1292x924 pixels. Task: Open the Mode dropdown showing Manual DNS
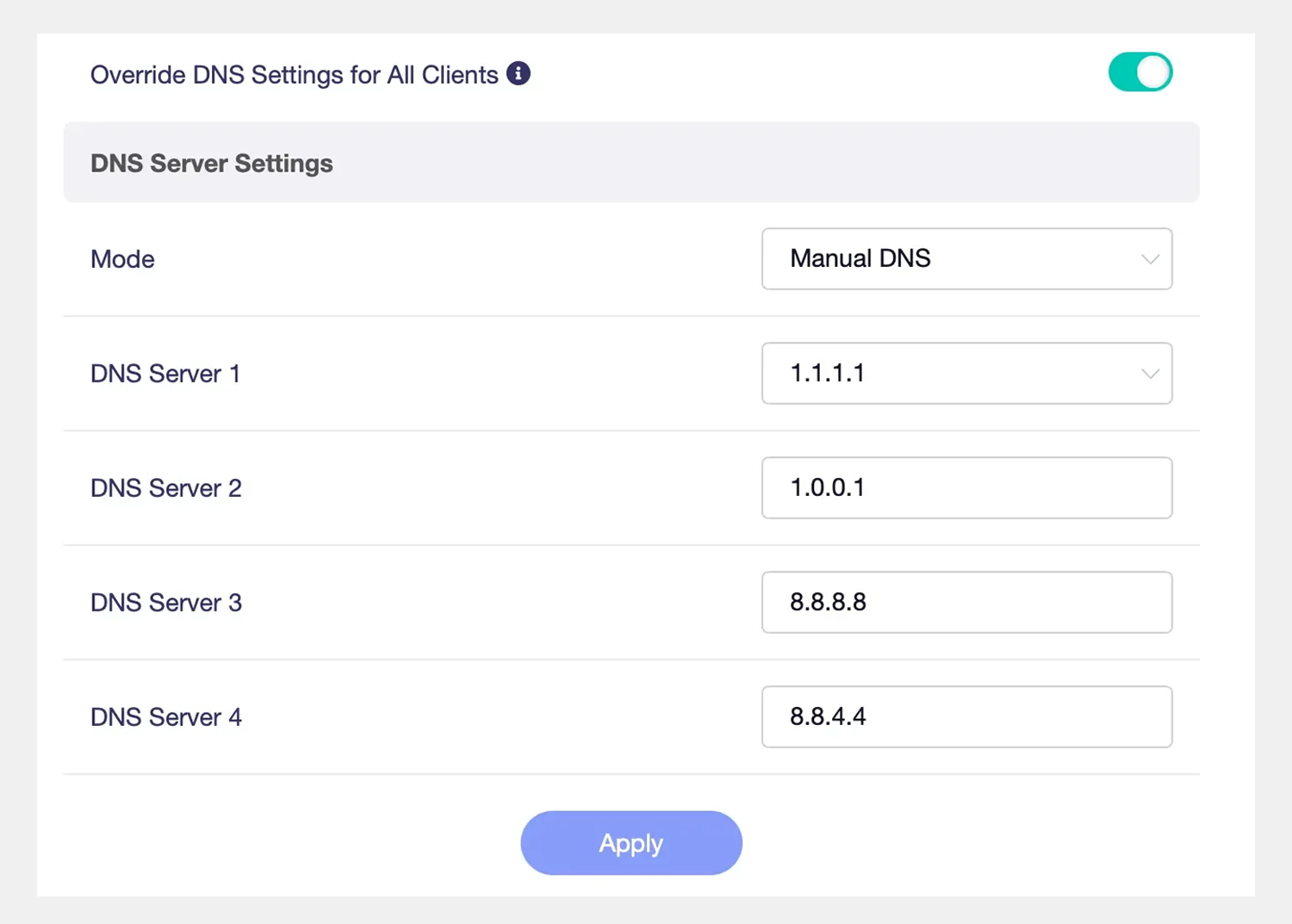tap(966, 258)
